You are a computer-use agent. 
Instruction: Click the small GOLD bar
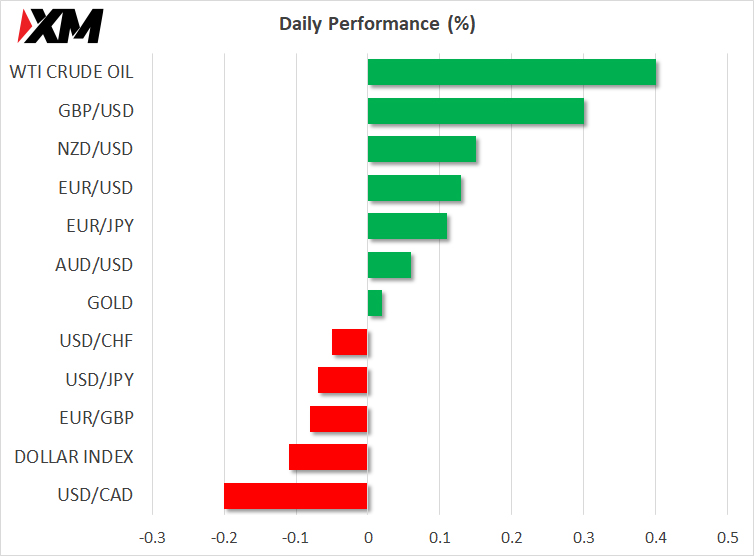pyautogui.click(x=375, y=303)
